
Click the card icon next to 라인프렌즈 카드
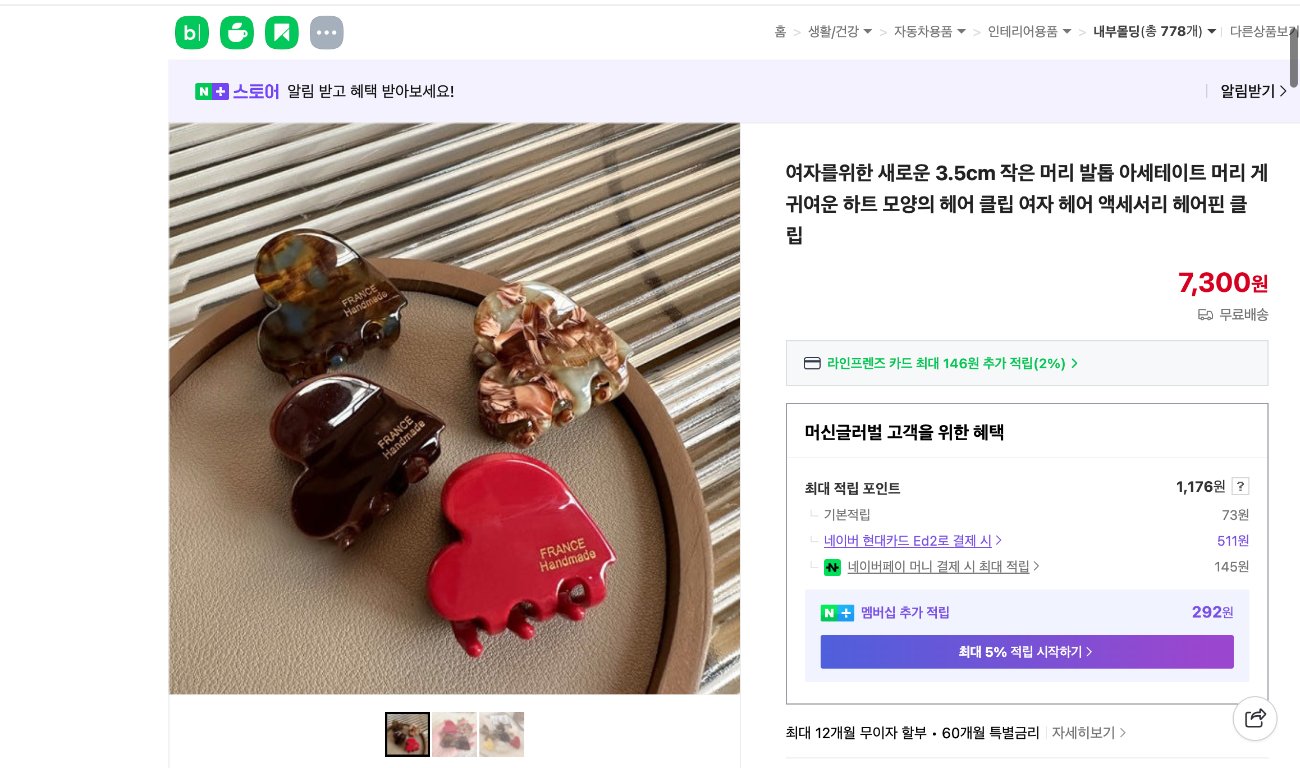812,363
